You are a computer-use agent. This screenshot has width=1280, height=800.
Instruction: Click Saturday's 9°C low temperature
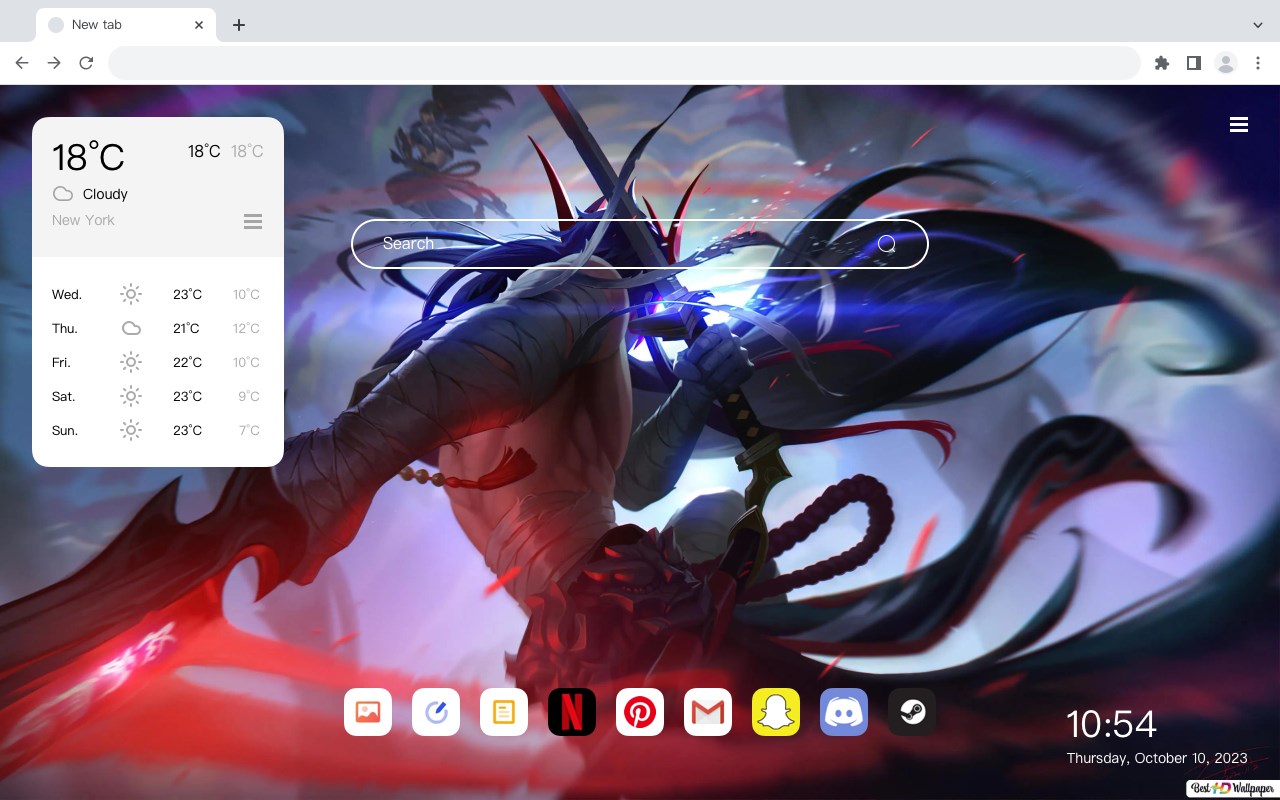[249, 396]
